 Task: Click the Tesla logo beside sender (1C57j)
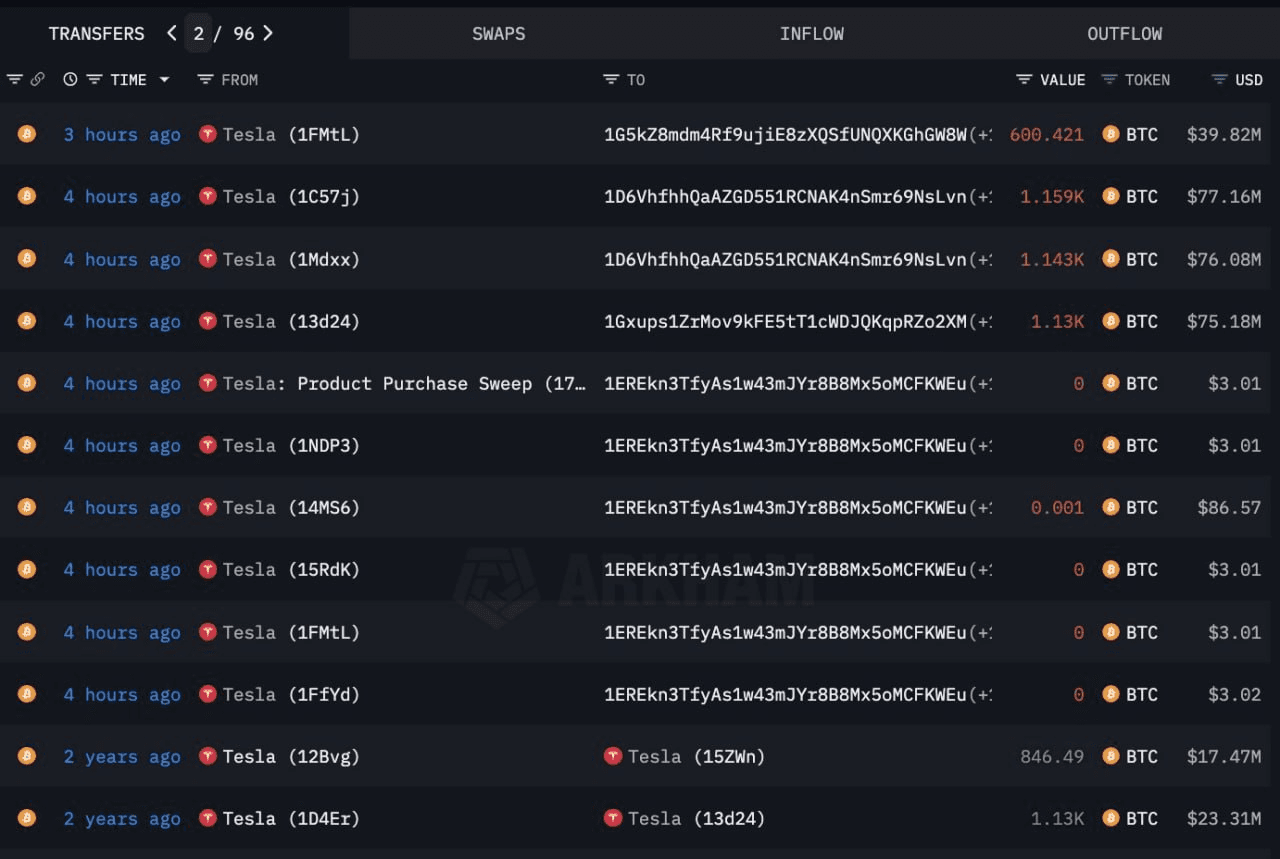coord(208,196)
